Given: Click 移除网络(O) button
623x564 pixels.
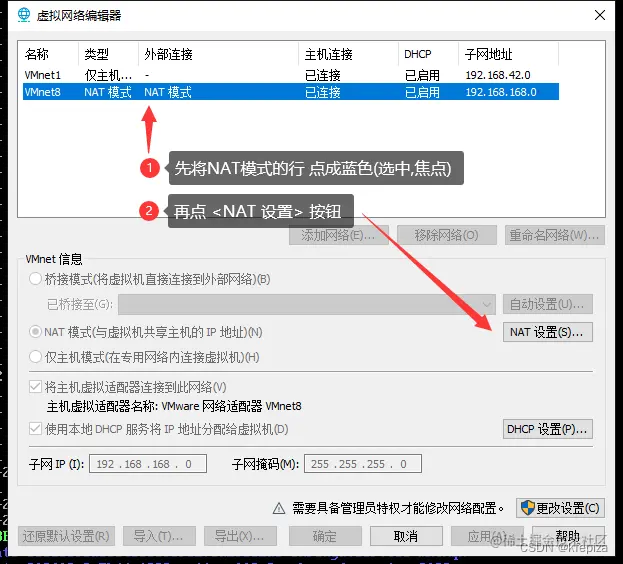Looking at the screenshot, I should (447, 235).
